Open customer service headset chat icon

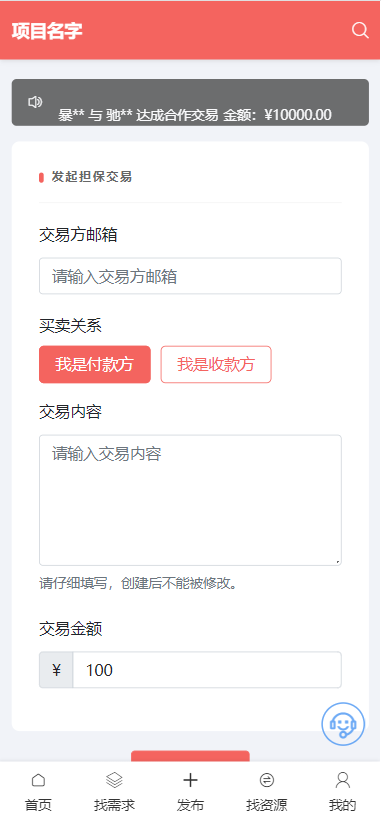click(342, 724)
